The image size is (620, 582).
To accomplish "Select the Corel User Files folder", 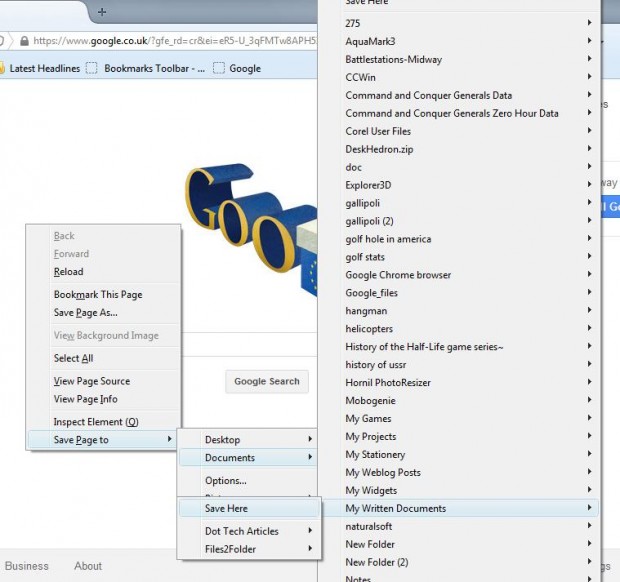I will click(459, 131).
